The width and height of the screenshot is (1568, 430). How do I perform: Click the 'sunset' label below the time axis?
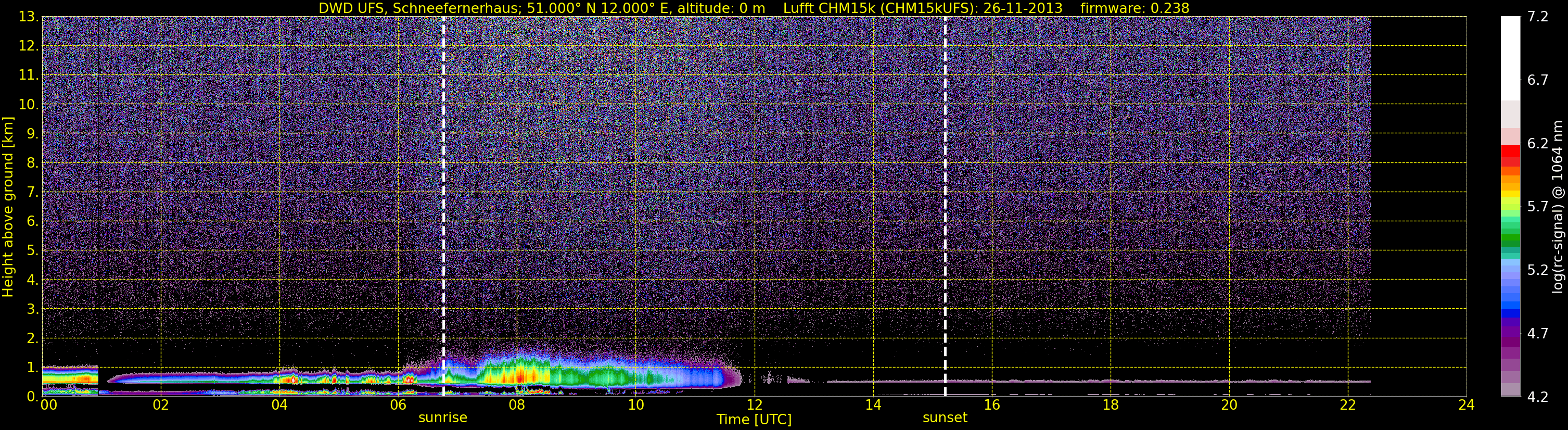click(945, 418)
